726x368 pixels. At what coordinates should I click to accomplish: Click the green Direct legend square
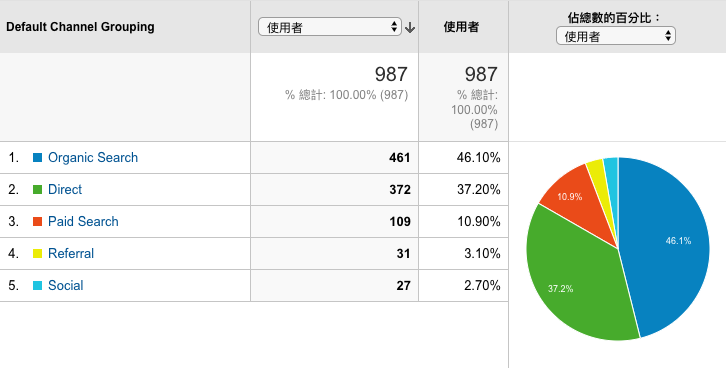coord(38,189)
